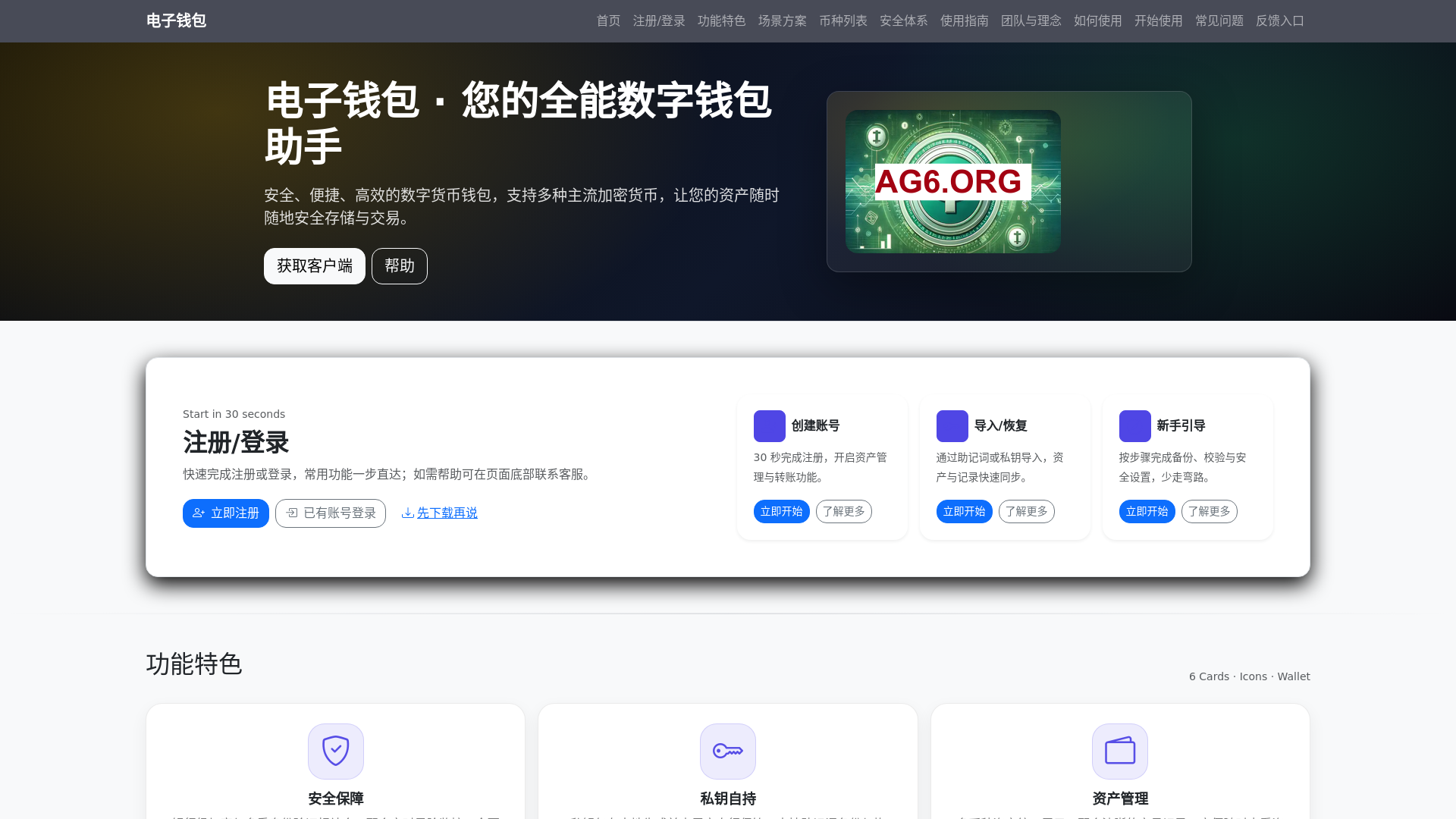The image size is (1456, 819).
Task: Follow the 先下载再说 download link
Action: pos(440,513)
